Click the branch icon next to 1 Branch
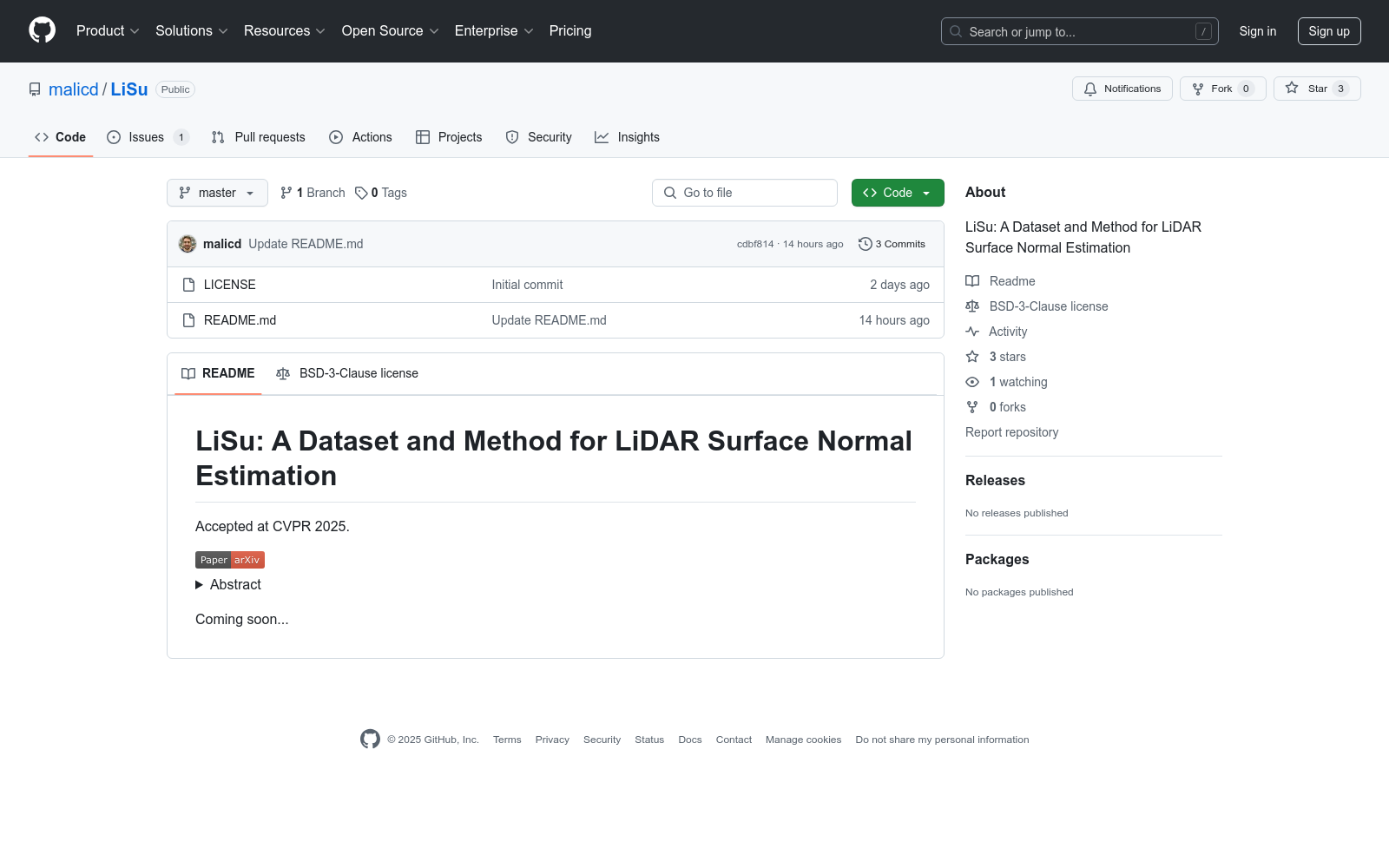1389x868 pixels. (x=286, y=193)
